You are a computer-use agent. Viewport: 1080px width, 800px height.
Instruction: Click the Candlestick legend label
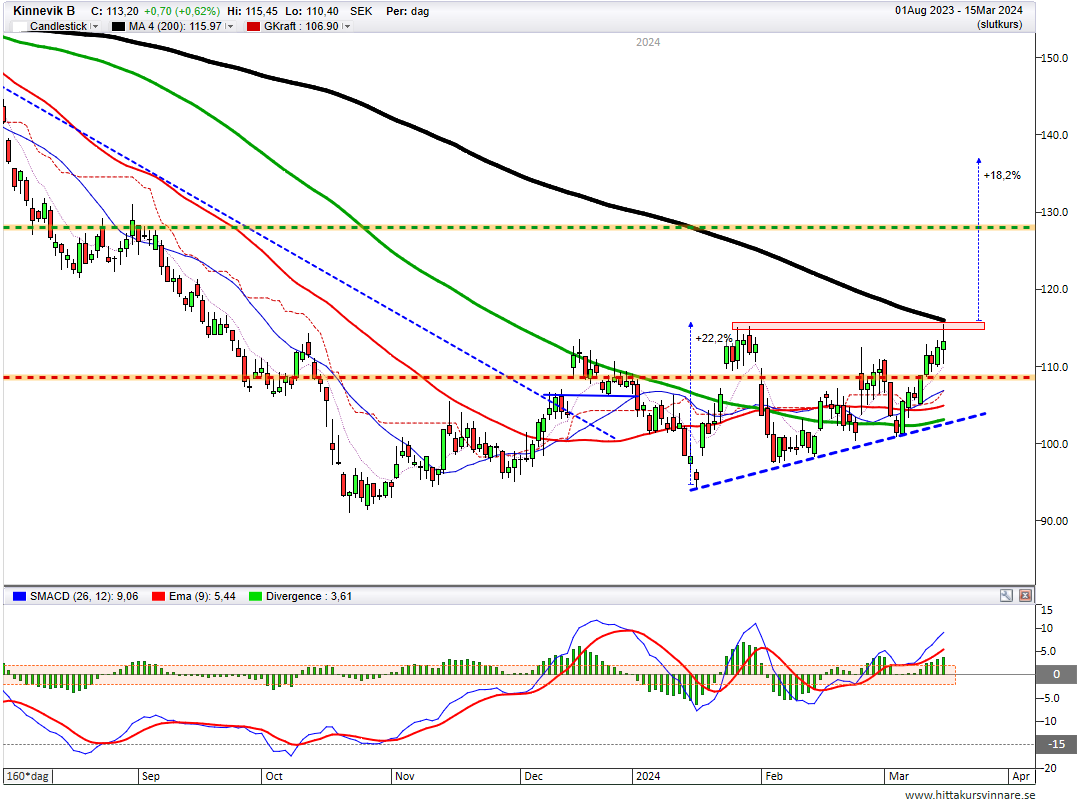[x=59, y=26]
